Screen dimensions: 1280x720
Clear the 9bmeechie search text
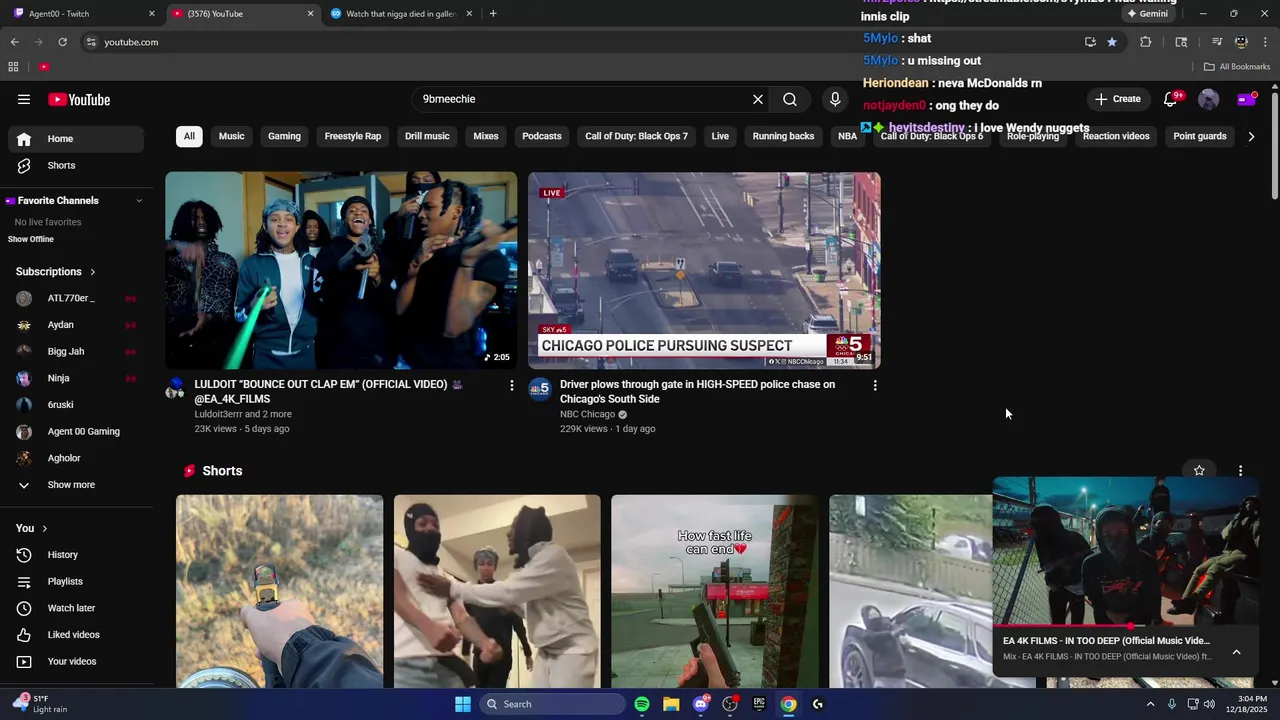tap(758, 99)
